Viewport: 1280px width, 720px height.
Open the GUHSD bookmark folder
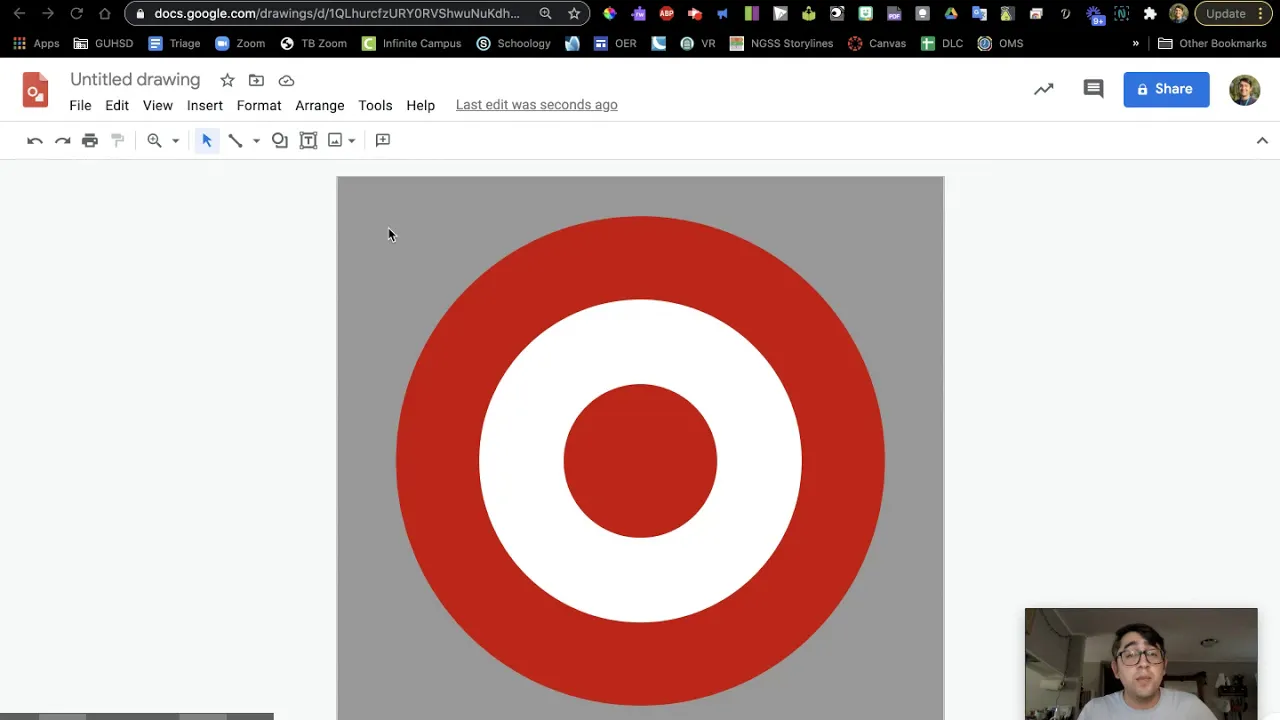click(x=103, y=44)
